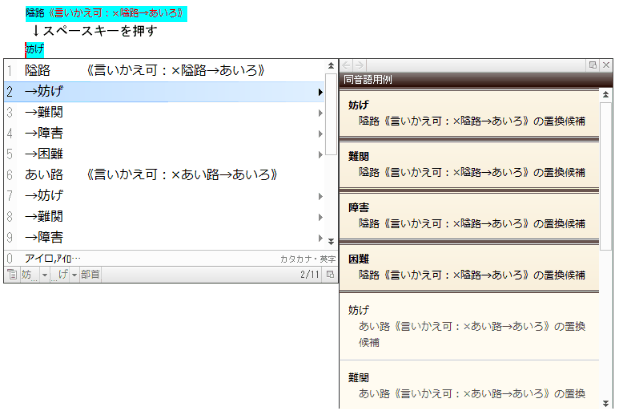Click the カタカナ・英字 label on row 0

[308, 259]
